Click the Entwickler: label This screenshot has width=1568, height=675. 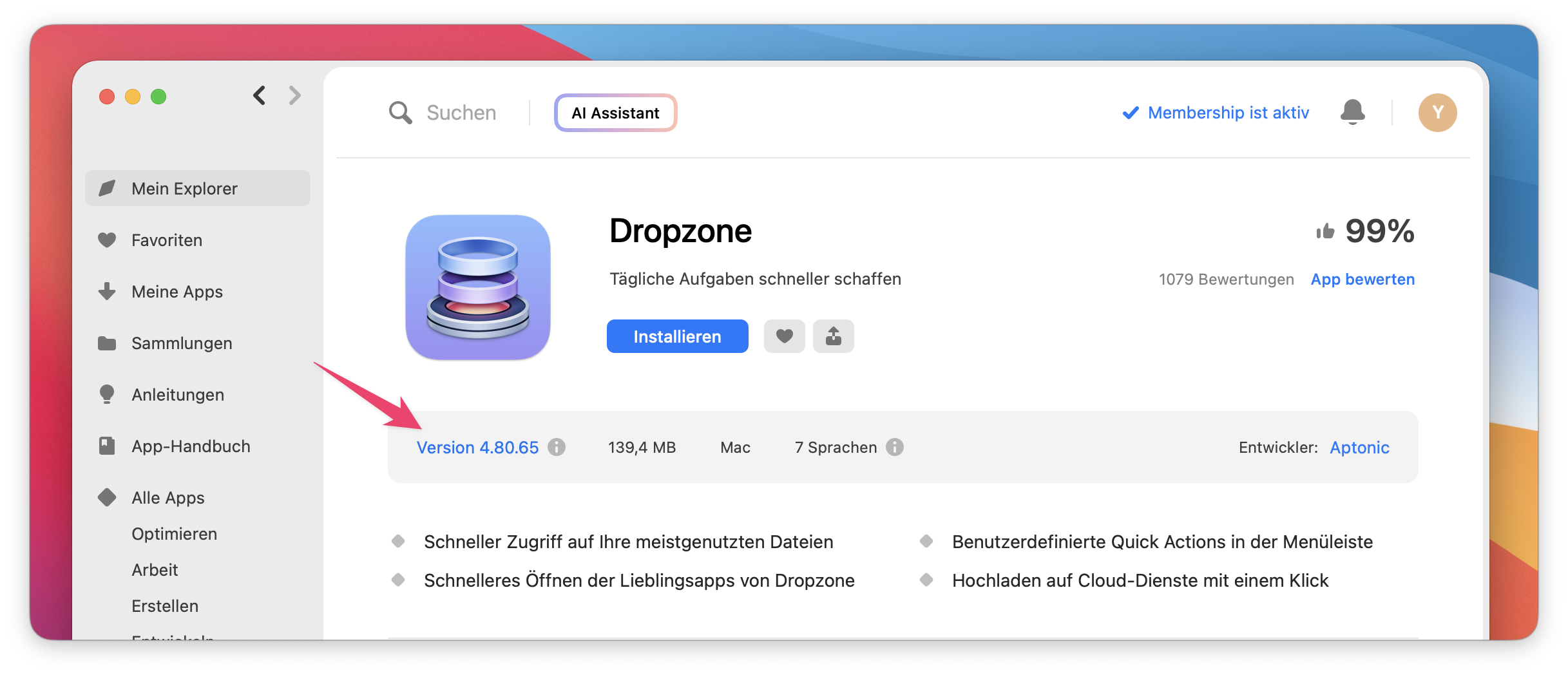pyautogui.click(x=1278, y=447)
